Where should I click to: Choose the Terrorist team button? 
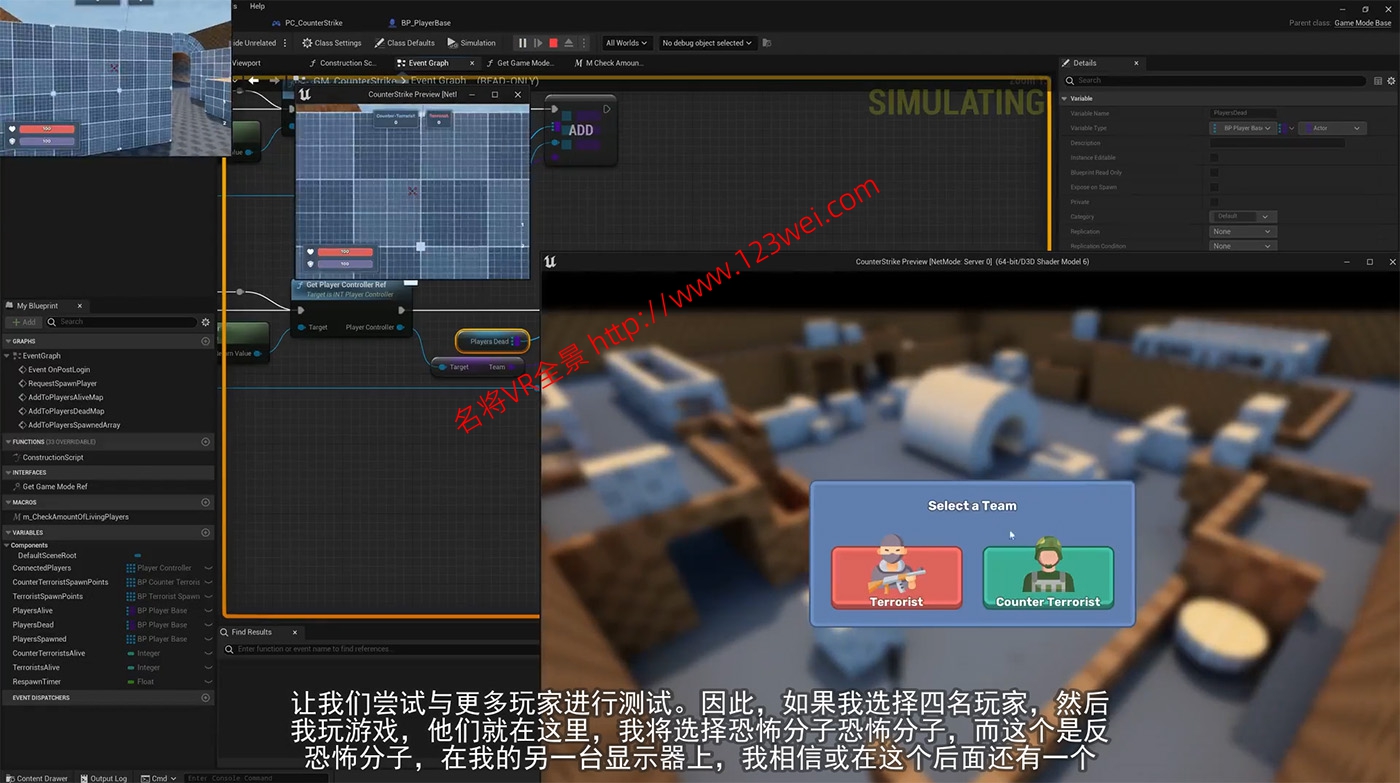[896, 576]
